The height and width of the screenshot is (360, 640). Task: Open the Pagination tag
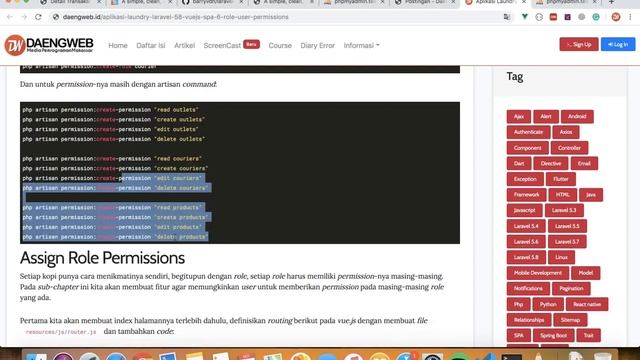(571, 289)
